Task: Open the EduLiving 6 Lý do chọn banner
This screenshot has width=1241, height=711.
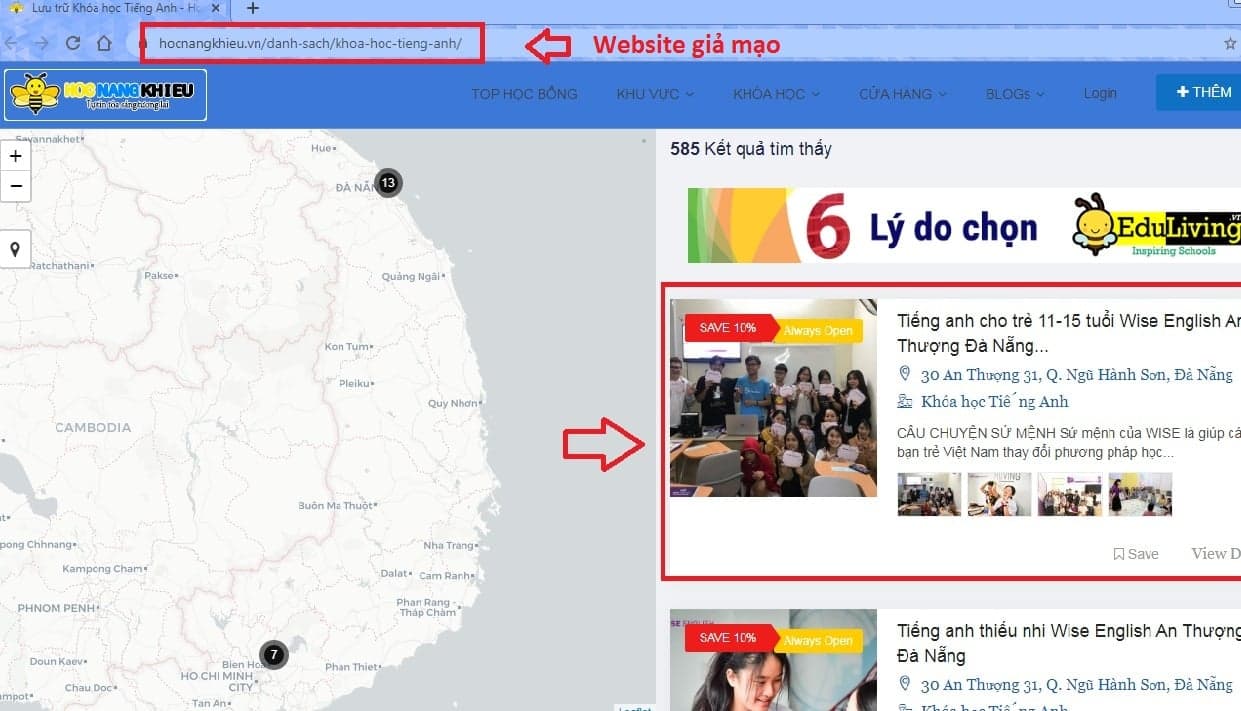Action: coord(964,225)
